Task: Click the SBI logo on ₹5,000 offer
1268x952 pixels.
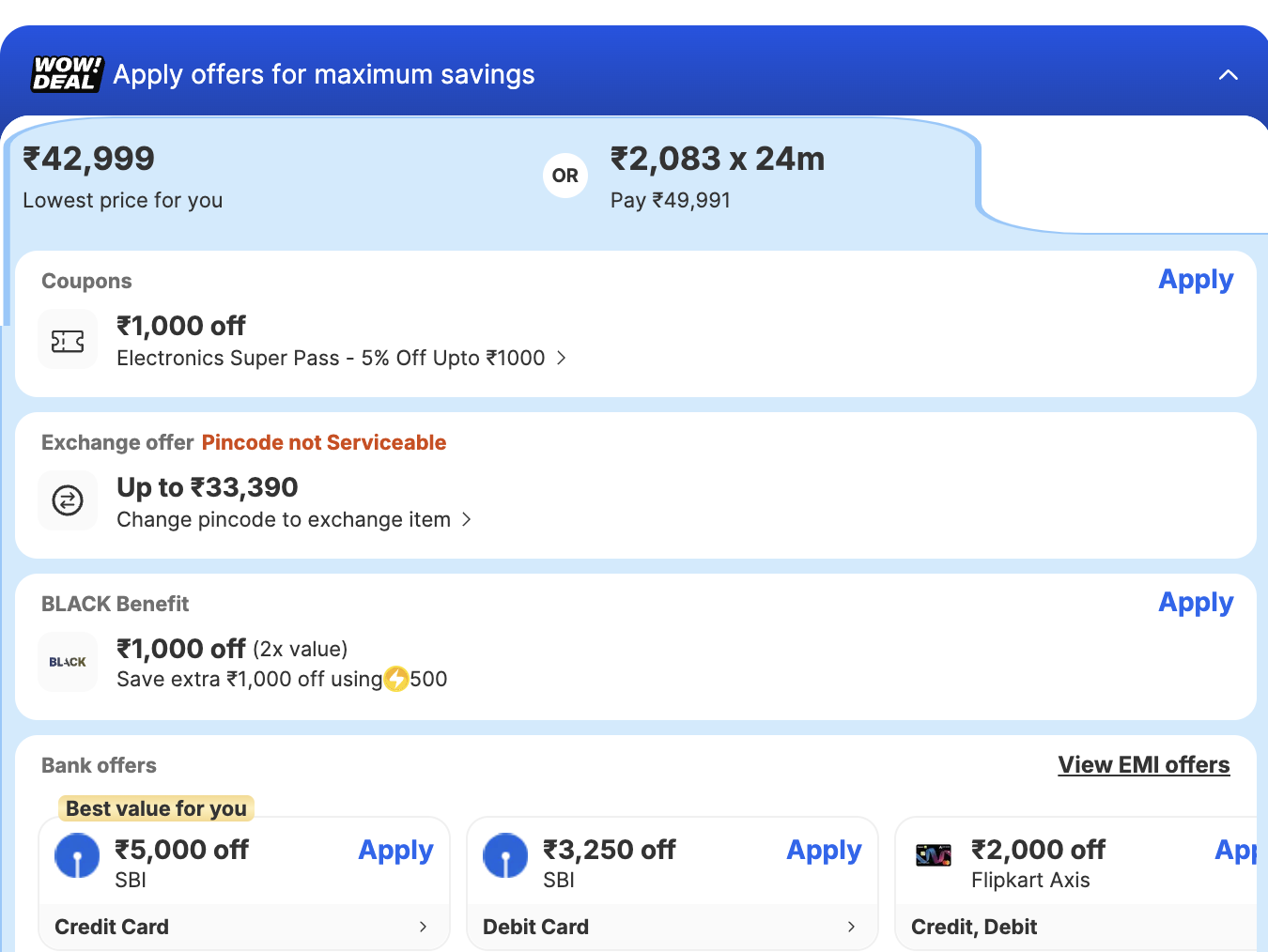Action: pyautogui.click(x=77, y=856)
